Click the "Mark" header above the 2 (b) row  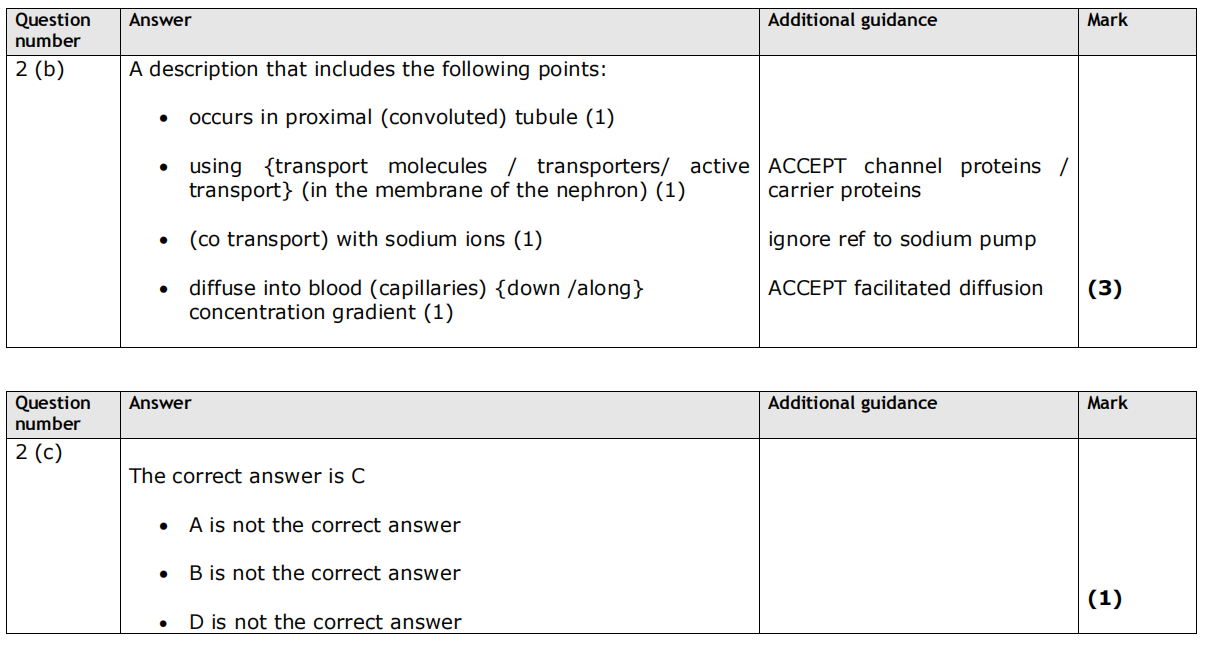pos(1107,20)
